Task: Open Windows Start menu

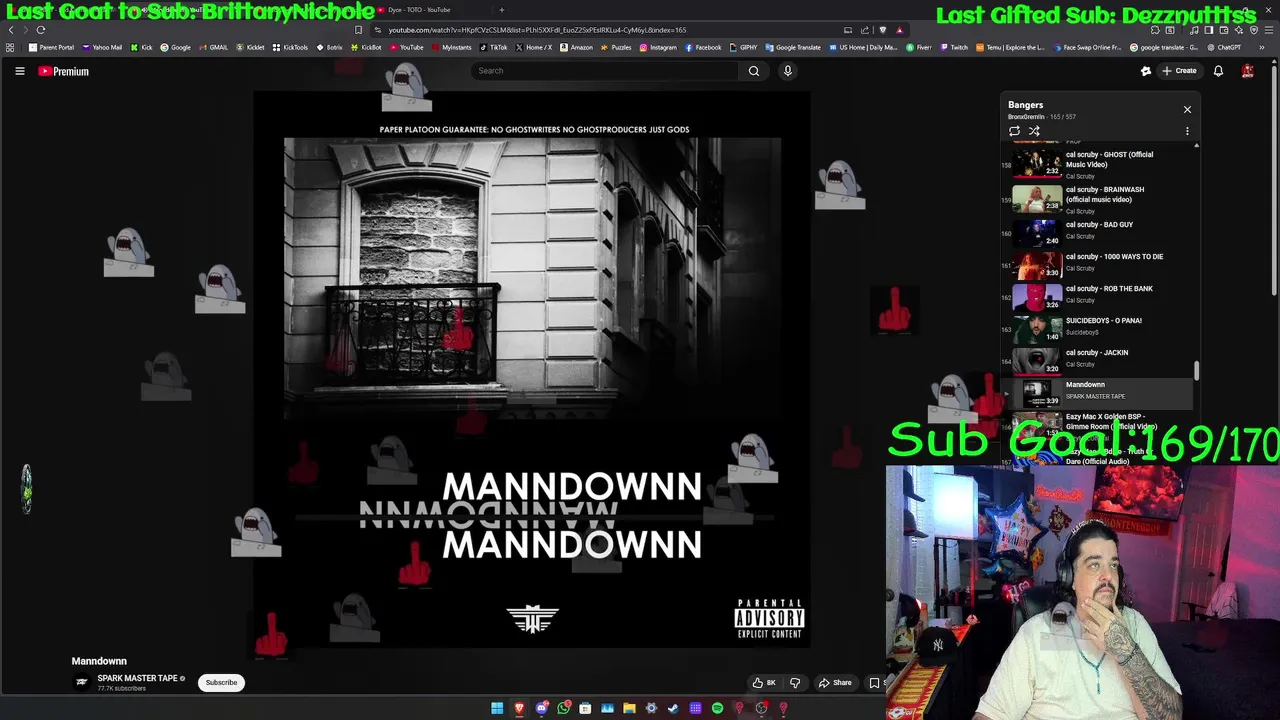Action: click(497, 709)
